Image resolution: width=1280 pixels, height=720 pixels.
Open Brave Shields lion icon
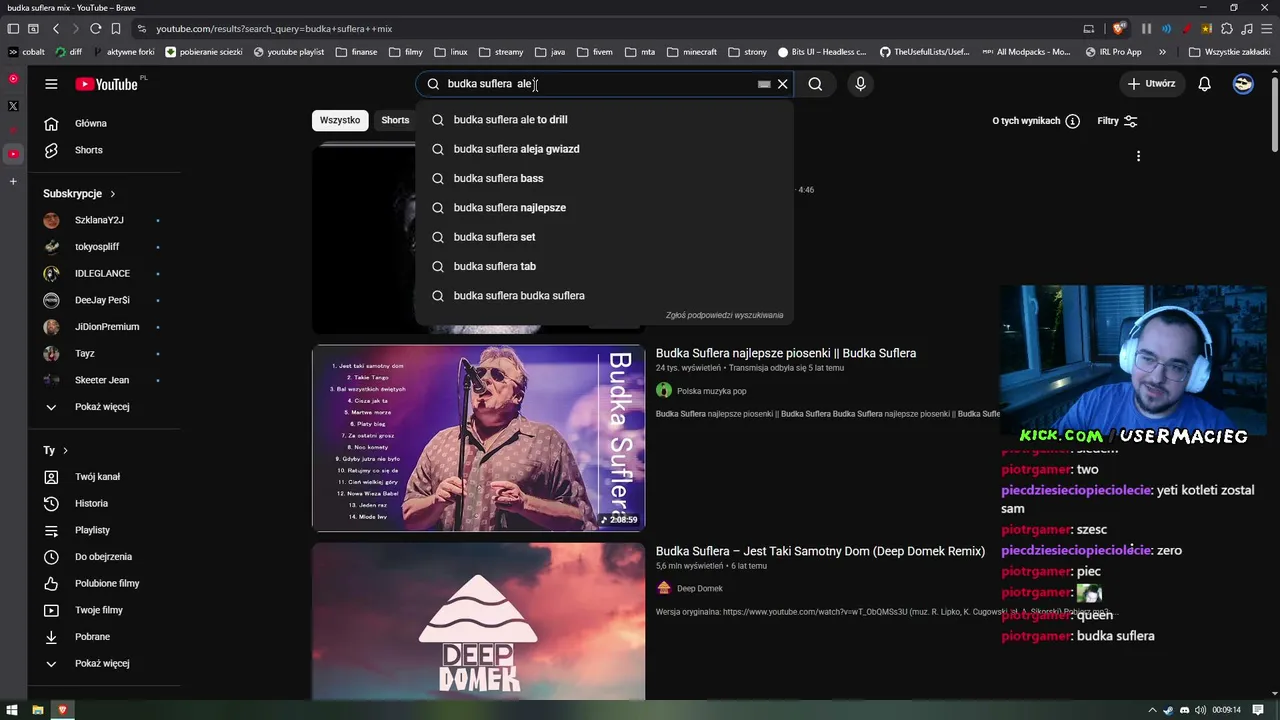coord(1119,29)
